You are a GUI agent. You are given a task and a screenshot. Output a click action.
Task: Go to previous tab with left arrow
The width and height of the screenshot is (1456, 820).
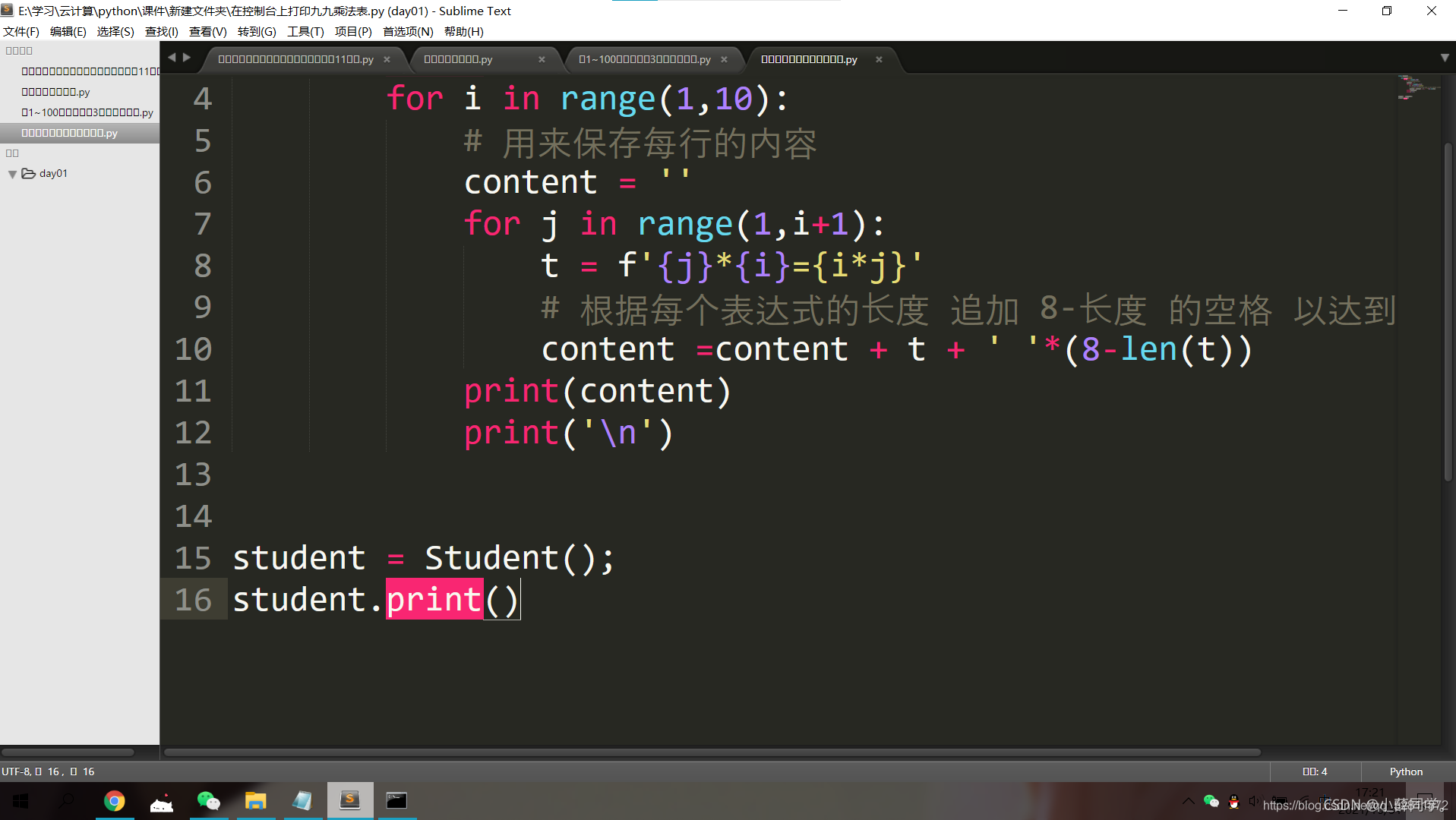[172, 58]
